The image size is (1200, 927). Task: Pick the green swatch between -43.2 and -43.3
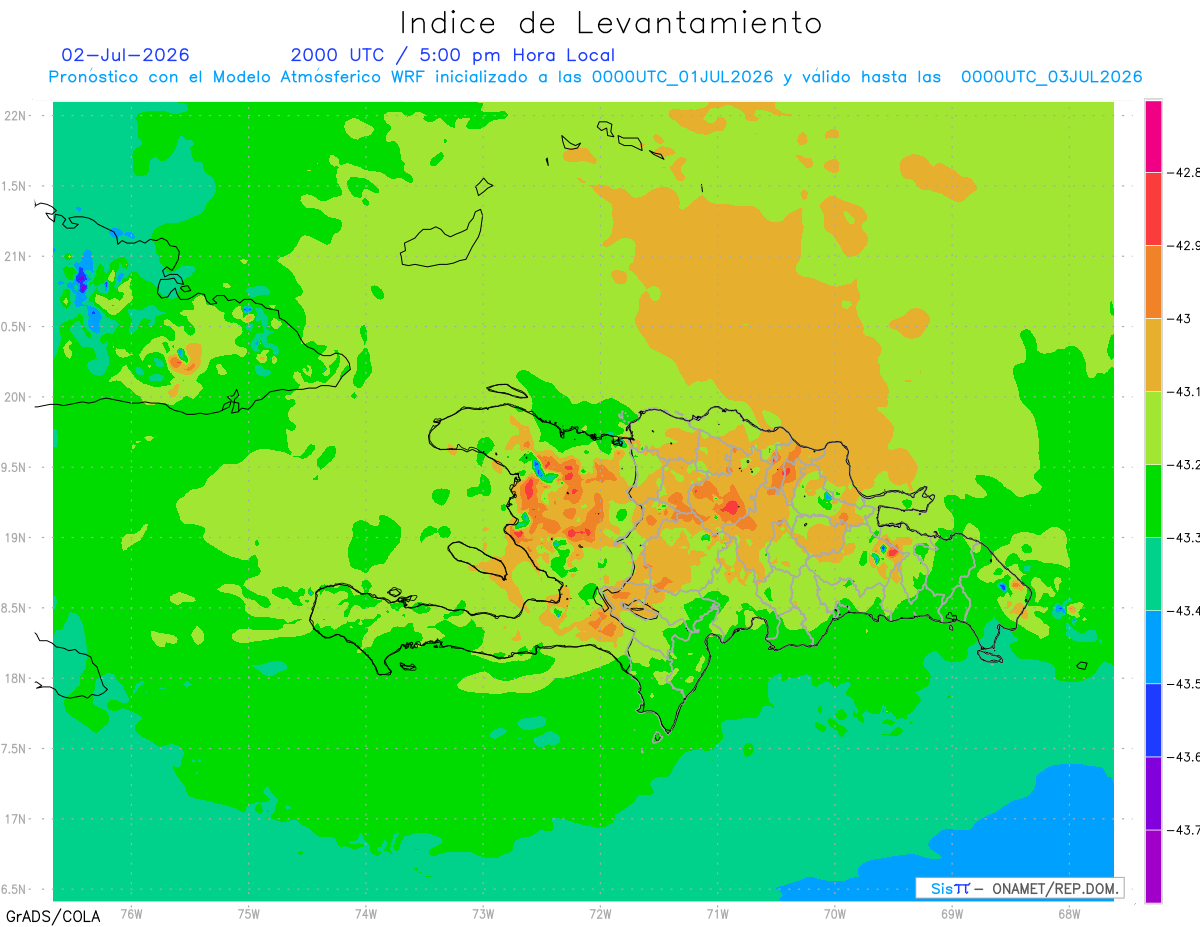click(x=1153, y=501)
